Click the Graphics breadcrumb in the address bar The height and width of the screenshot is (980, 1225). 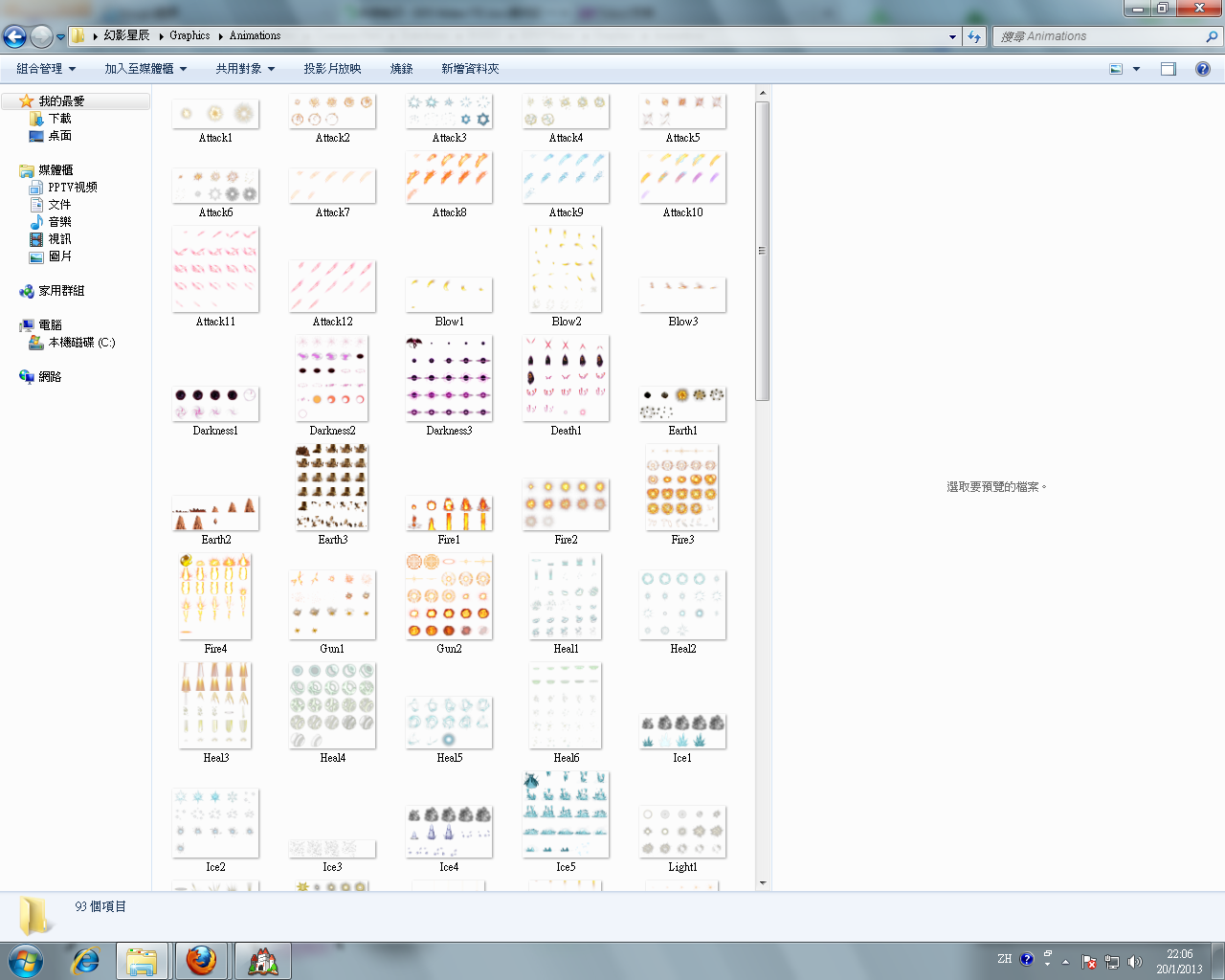click(x=189, y=35)
